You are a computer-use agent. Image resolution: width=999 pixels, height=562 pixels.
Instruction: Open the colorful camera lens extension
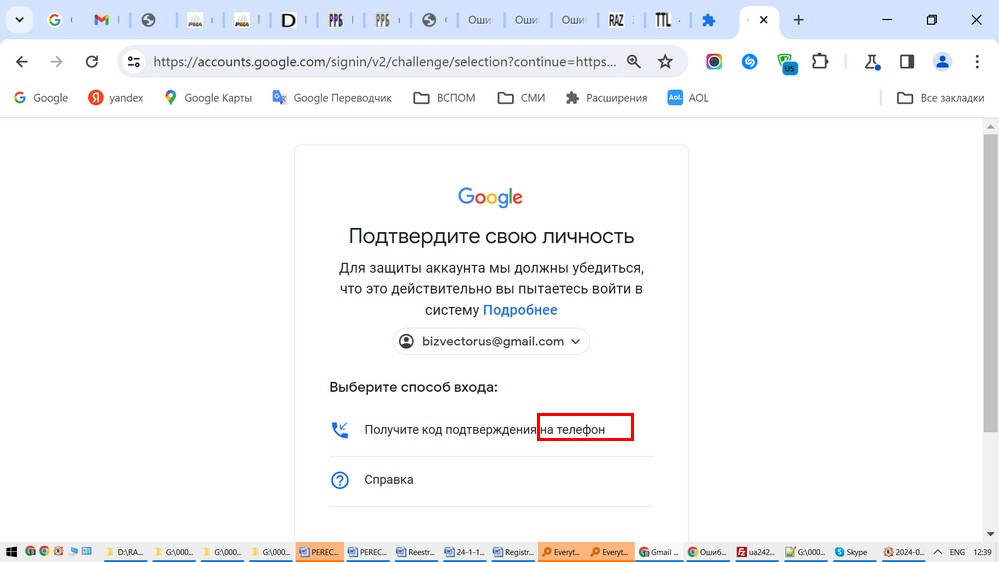[714, 62]
